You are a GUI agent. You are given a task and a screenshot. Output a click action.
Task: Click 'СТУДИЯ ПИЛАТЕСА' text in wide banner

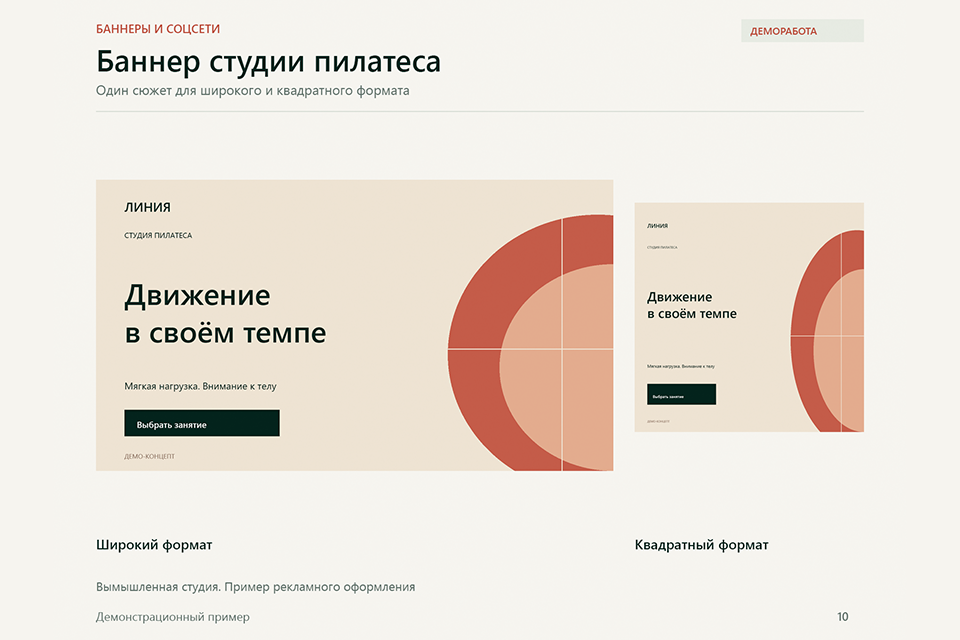coord(158,235)
